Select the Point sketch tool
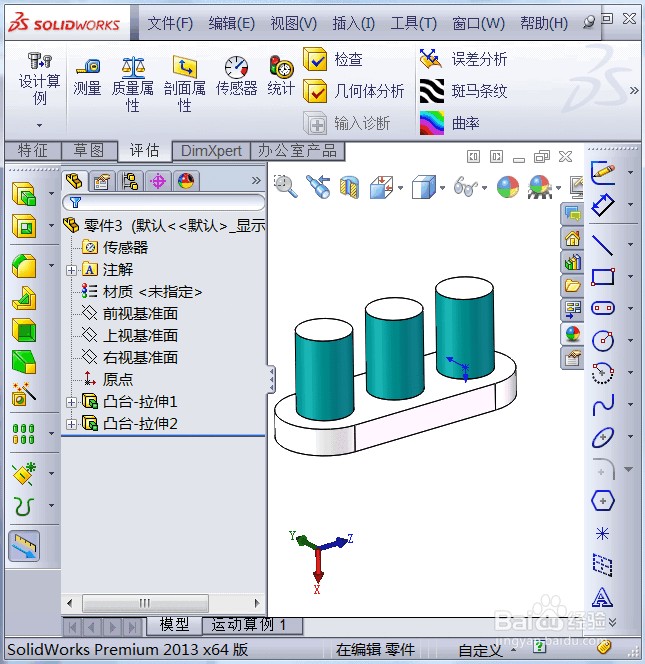Viewport: 645px width, 664px height. (x=602, y=533)
